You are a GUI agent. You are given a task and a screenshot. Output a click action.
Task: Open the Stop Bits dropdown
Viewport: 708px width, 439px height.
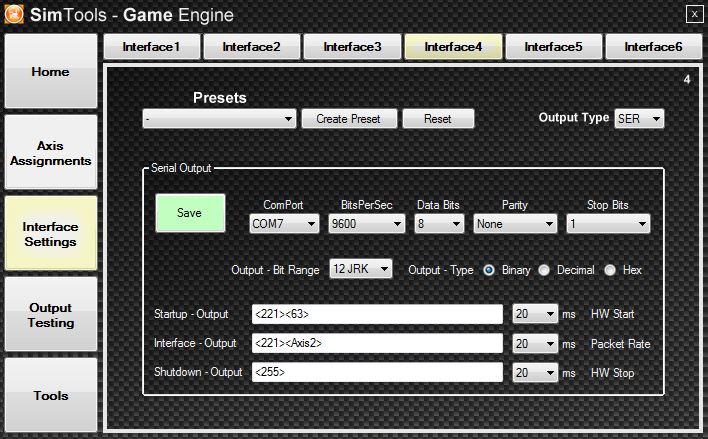click(608, 224)
